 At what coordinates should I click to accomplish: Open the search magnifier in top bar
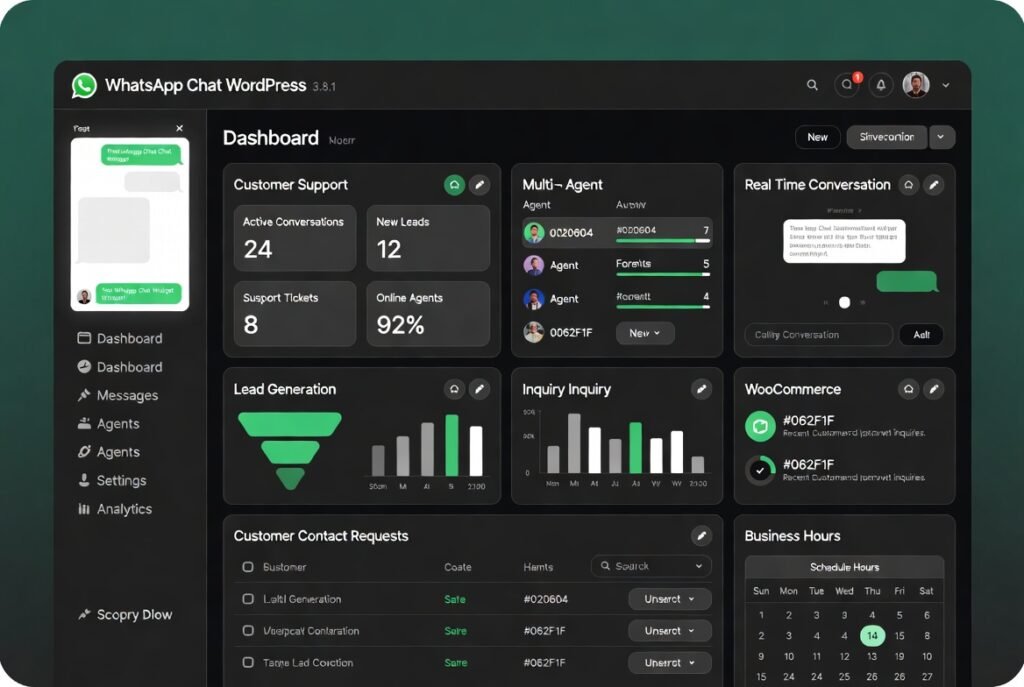tap(812, 85)
